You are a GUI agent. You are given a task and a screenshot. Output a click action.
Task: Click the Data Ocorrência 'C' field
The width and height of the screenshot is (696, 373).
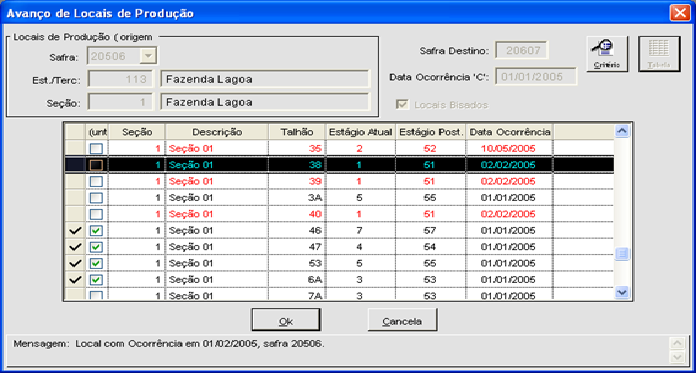536,76
